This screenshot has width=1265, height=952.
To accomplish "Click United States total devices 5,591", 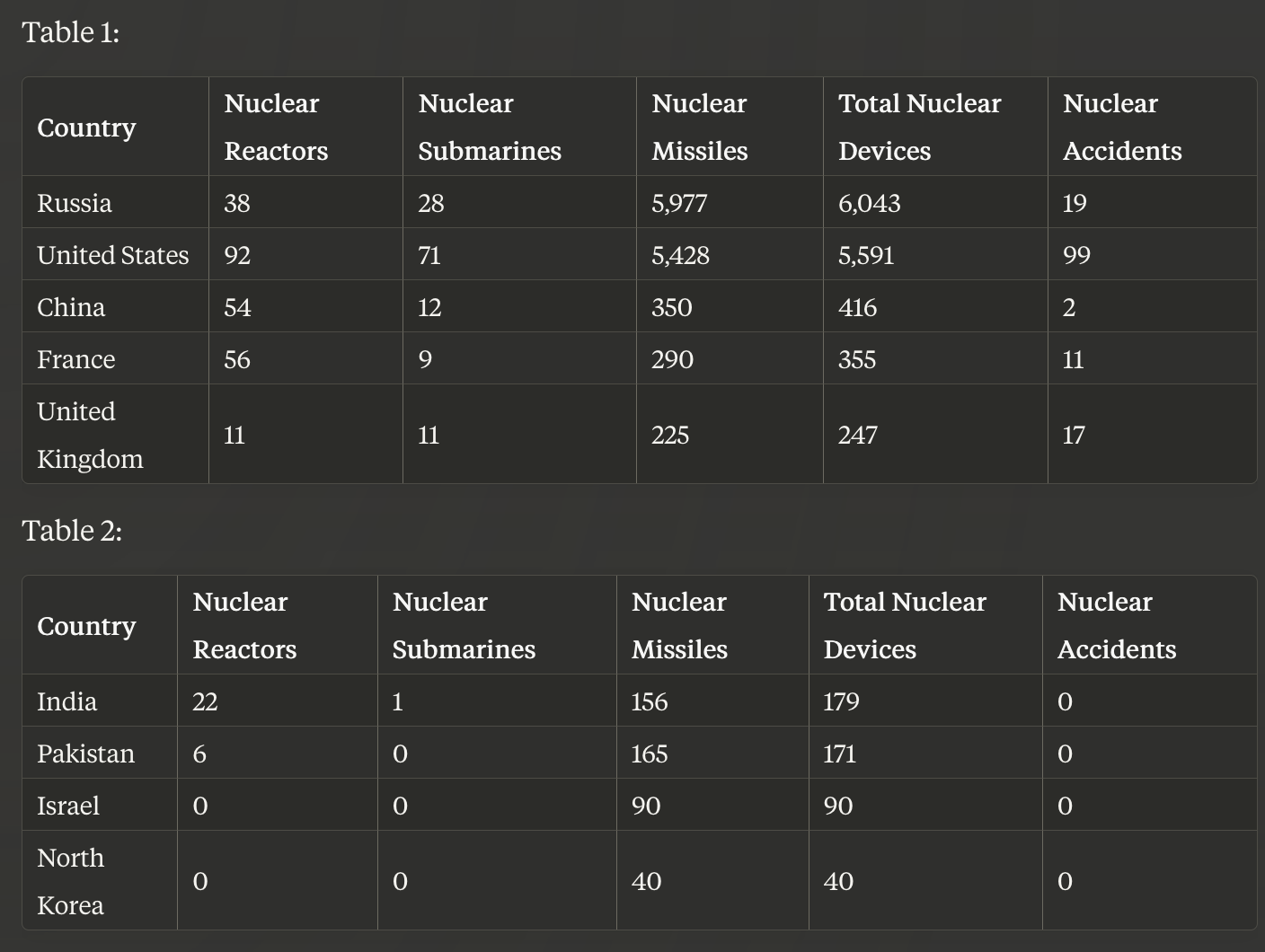I will 866,255.
